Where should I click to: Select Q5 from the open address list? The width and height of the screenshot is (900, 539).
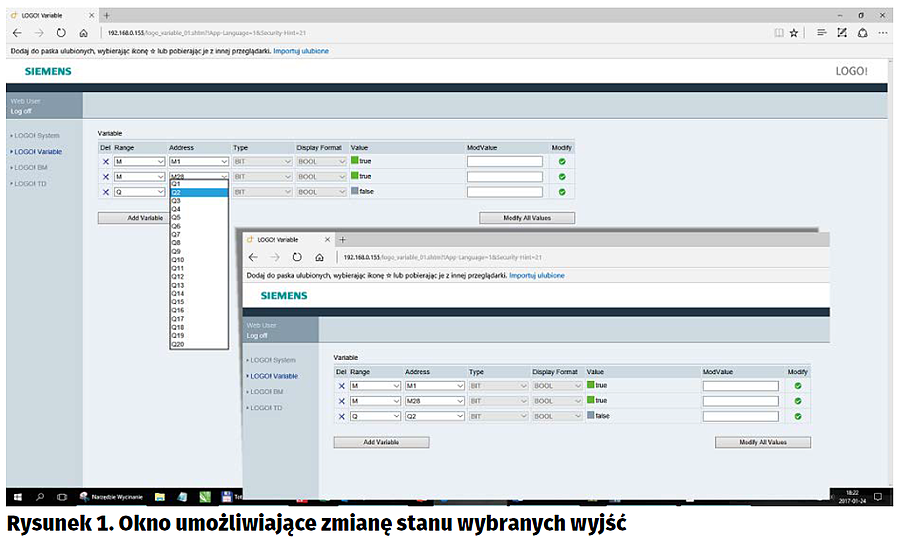click(176, 217)
